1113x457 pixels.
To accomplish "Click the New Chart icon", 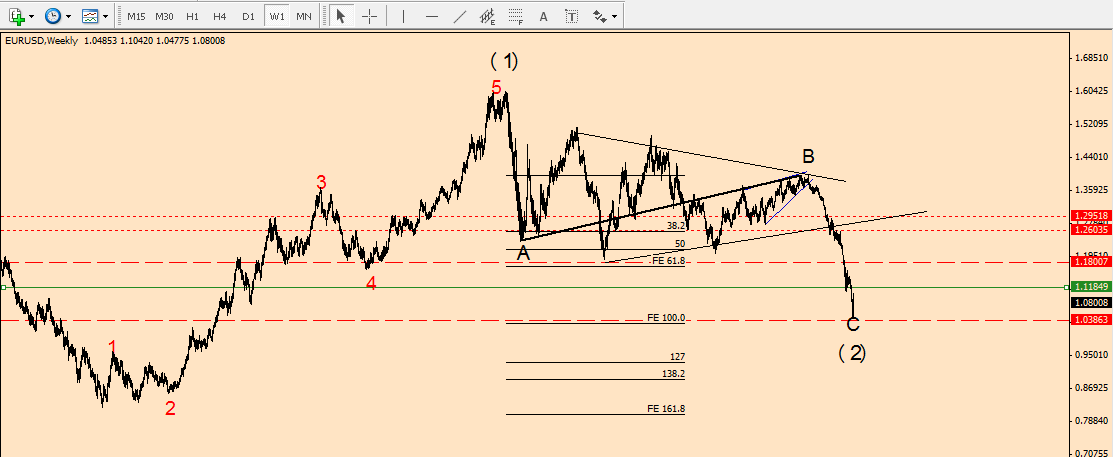I will pos(16,16).
